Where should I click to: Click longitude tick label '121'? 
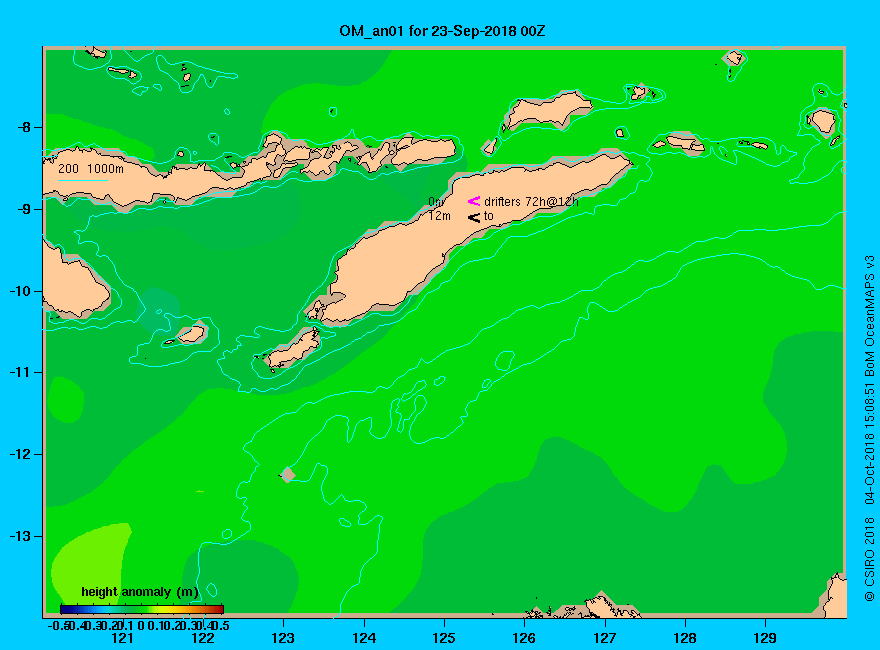pyautogui.click(x=122, y=638)
